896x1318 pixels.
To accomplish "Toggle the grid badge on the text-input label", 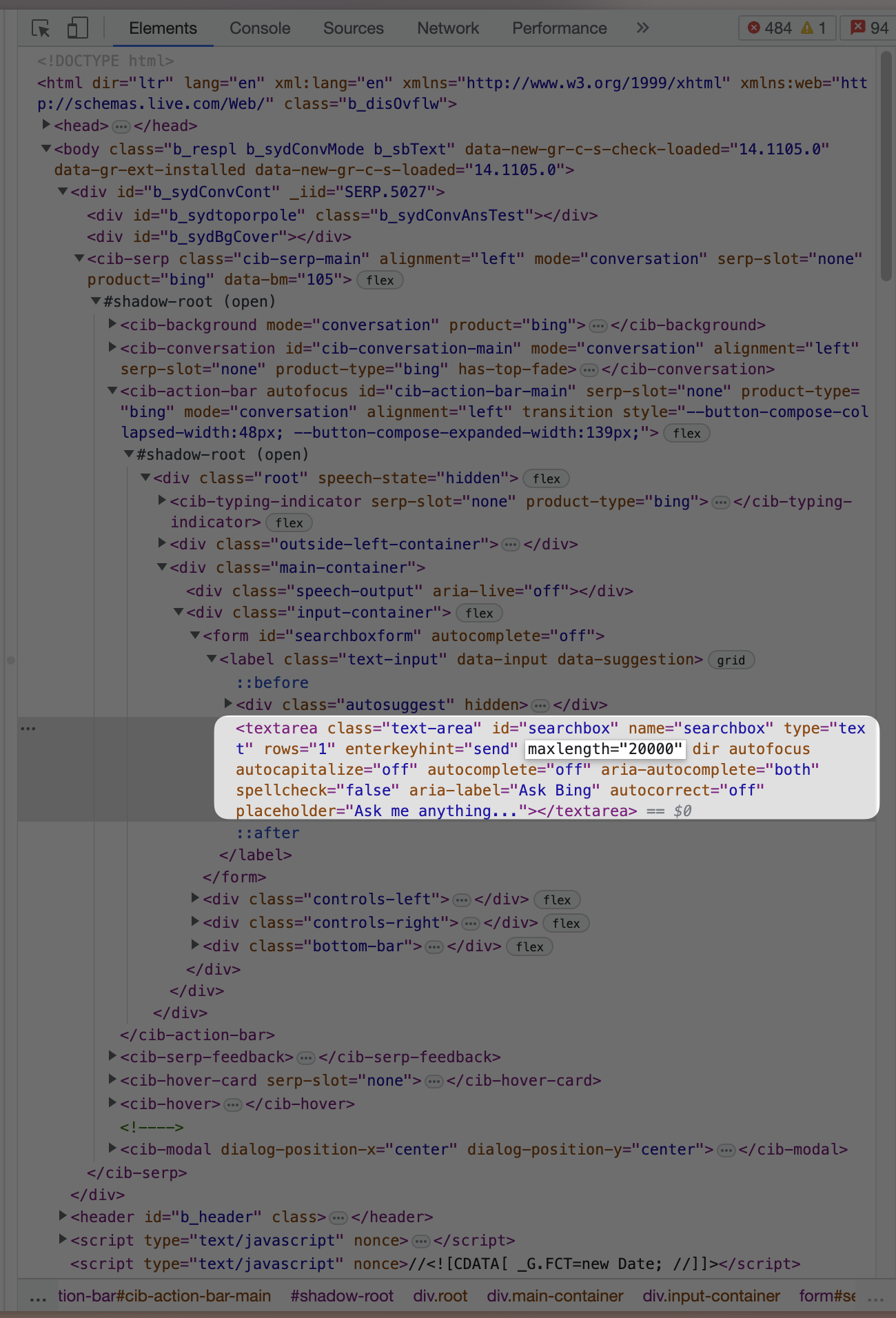I will [731, 660].
